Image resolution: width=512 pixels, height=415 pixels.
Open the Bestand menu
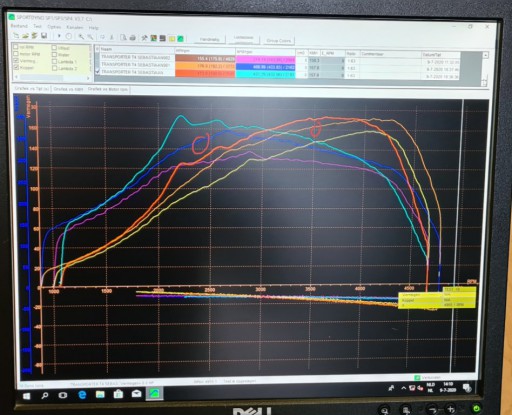[x=19, y=26]
